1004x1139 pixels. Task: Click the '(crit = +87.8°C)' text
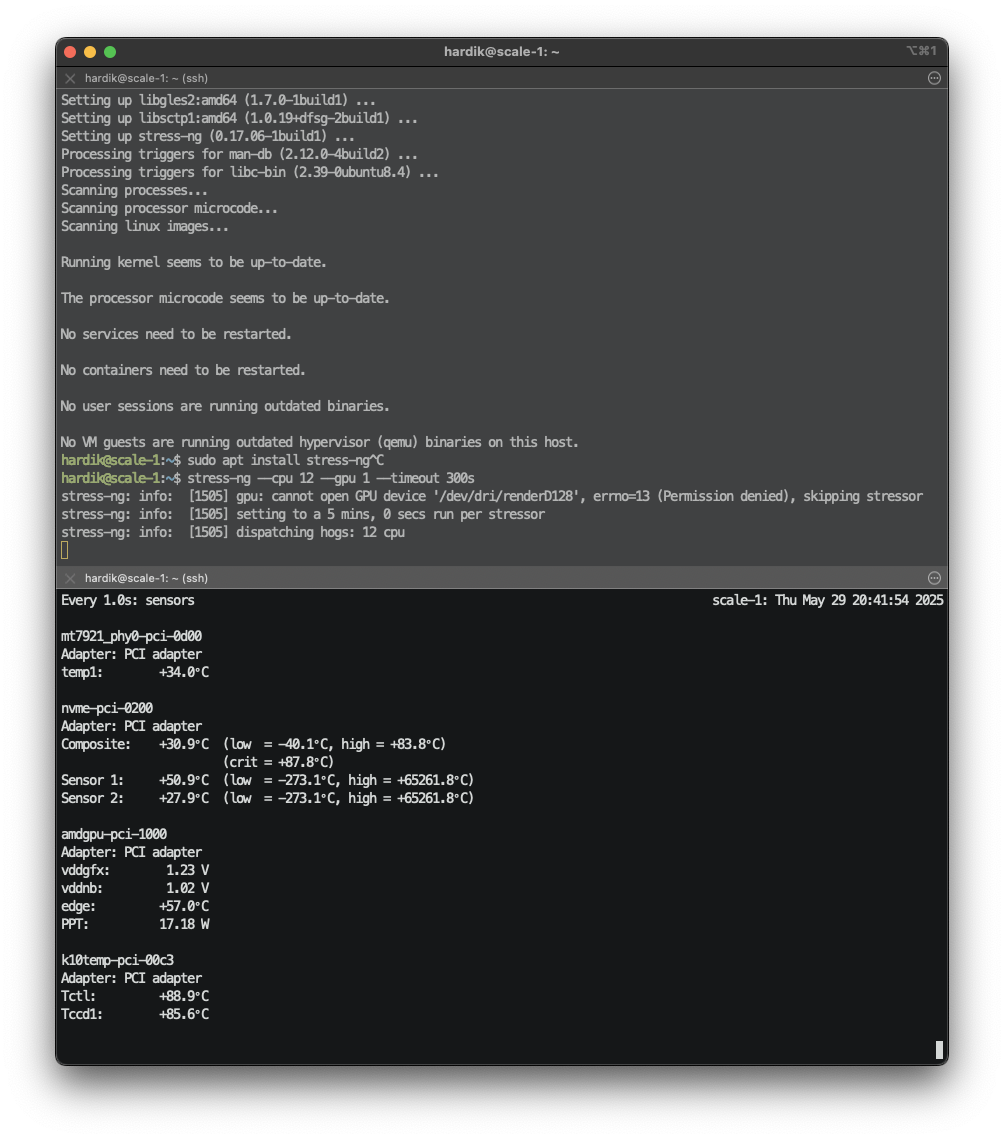(278, 762)
